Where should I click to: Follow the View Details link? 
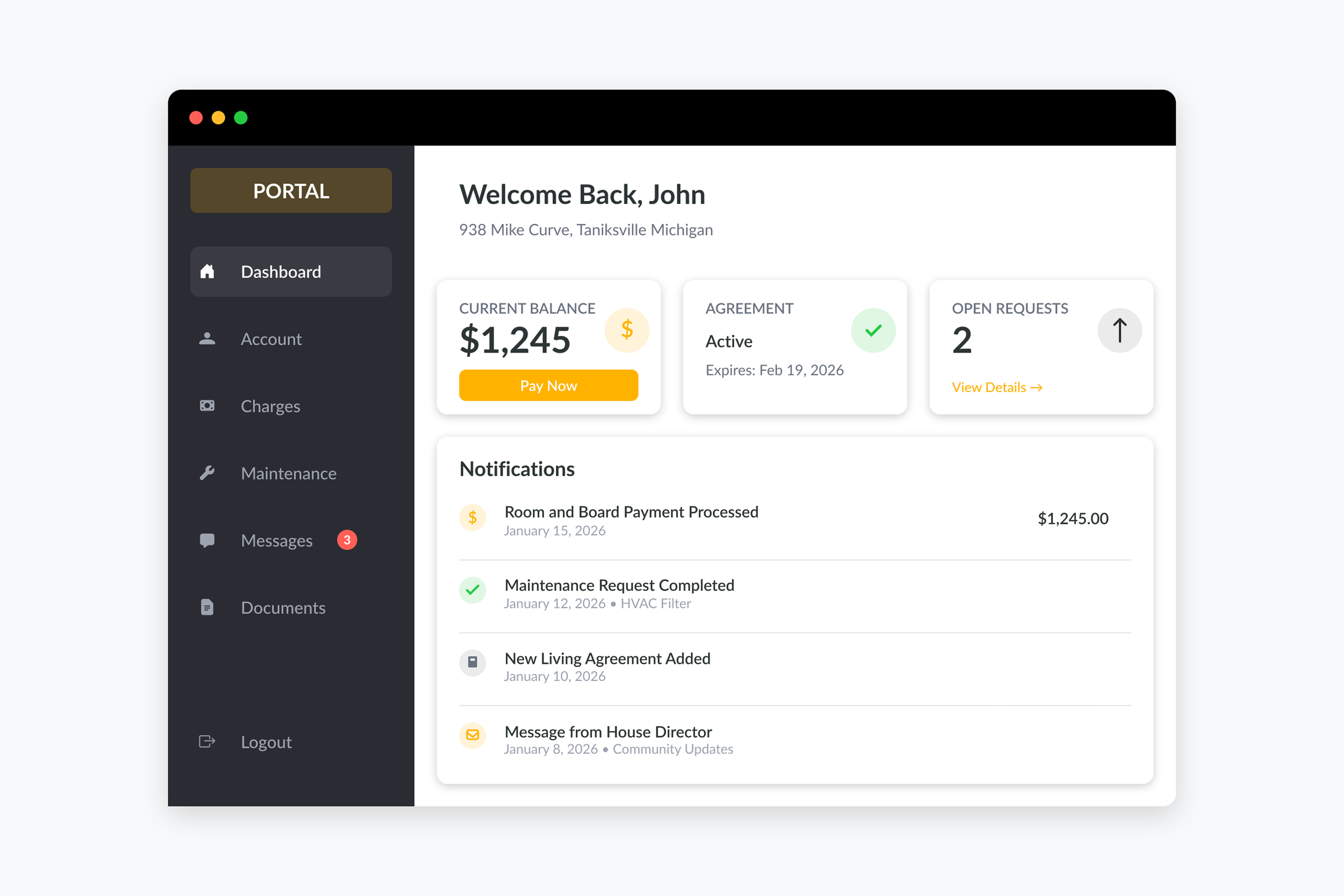pos(997,388)
